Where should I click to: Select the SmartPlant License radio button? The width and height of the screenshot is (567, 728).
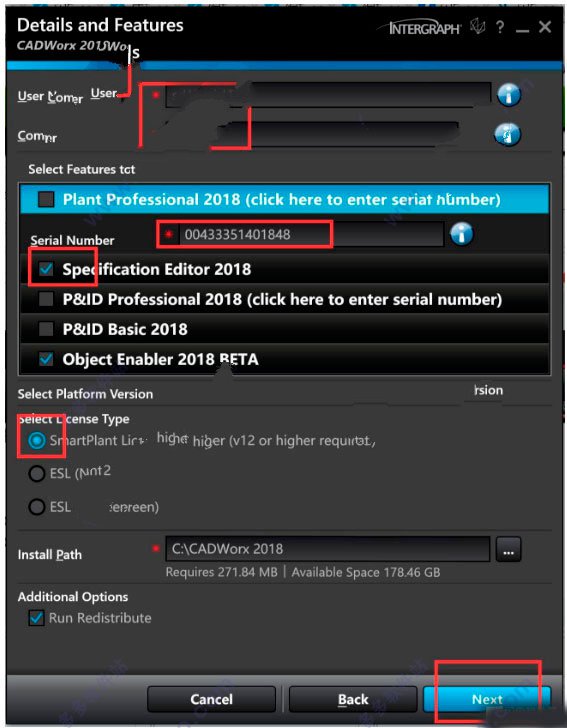click(37, 441)
